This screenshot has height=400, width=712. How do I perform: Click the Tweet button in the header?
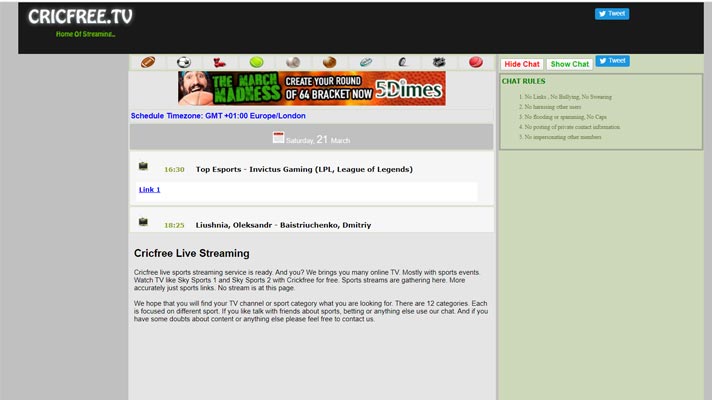pos(612,14)
